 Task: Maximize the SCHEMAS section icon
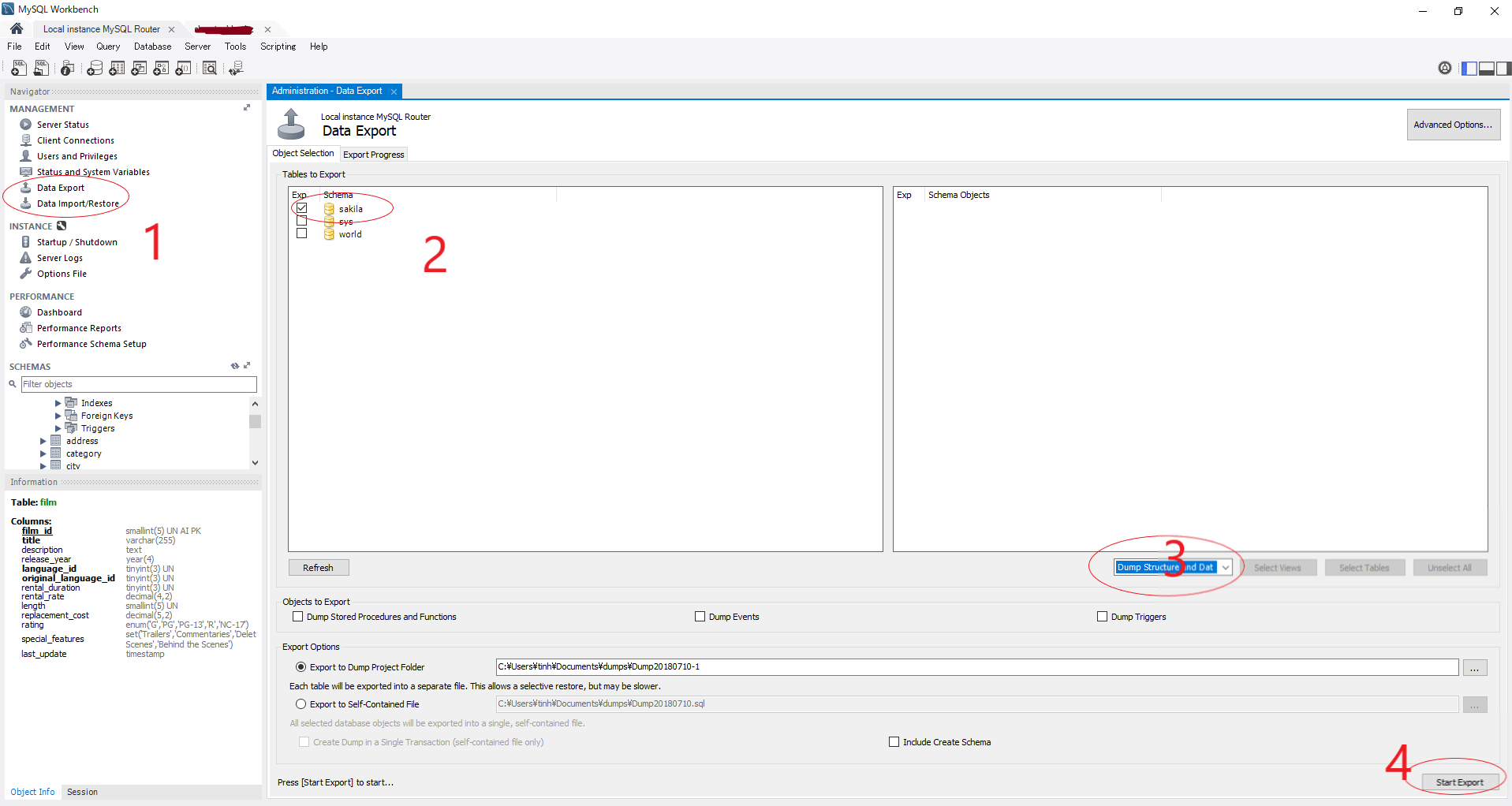pyautogui.click(x=247, y=365)
